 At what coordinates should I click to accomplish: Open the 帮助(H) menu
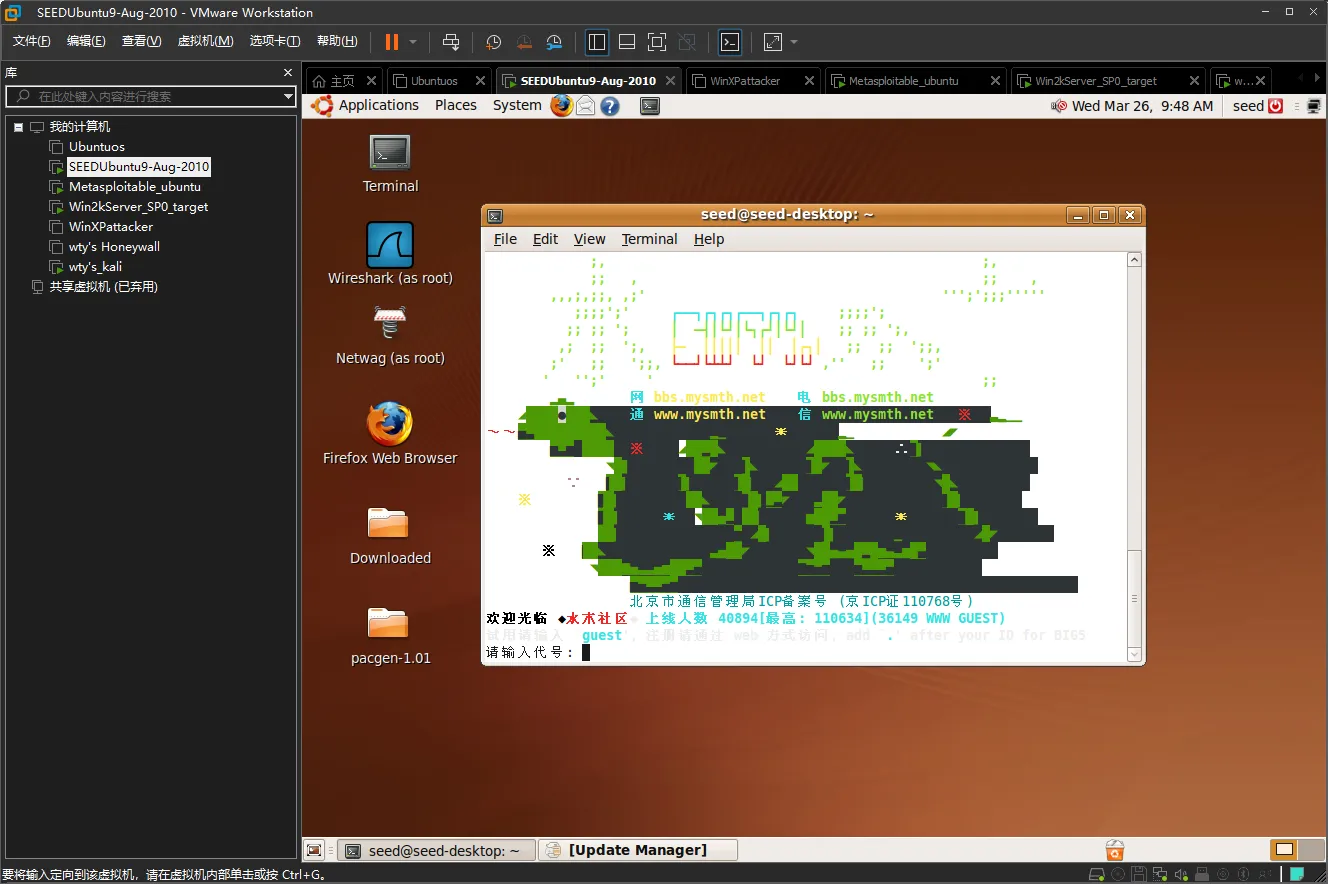coord(337,41)
